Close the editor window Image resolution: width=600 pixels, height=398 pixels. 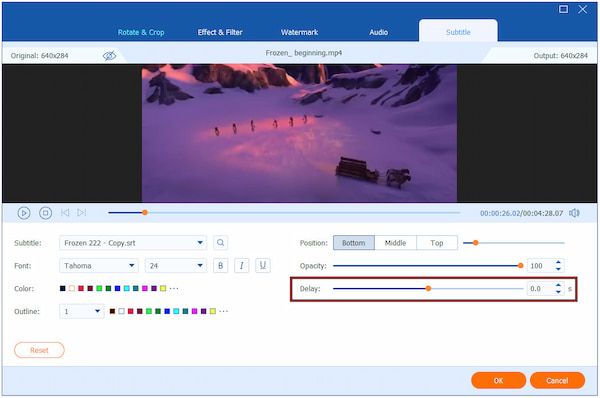pos(583,9)
